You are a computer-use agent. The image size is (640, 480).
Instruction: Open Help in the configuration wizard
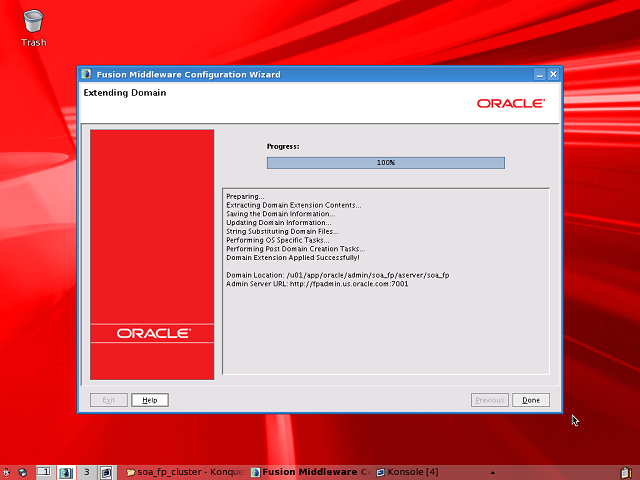tap(150, 400)
